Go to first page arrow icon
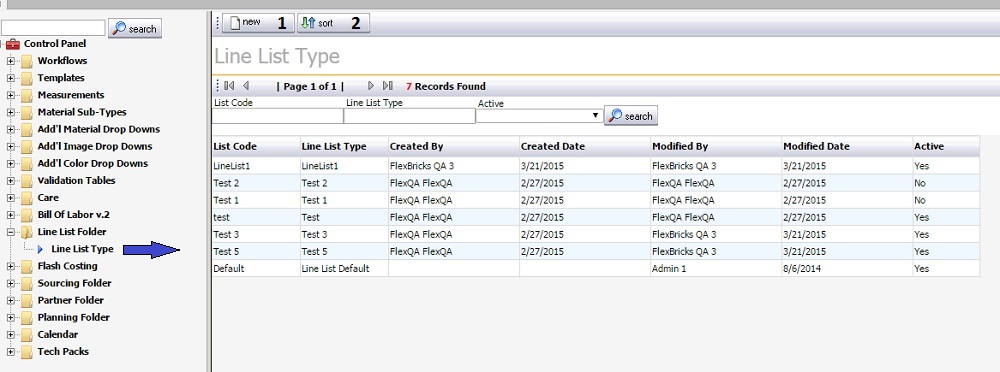Image resolution: width=1000 pixels, height=372 pixels. 230,86
